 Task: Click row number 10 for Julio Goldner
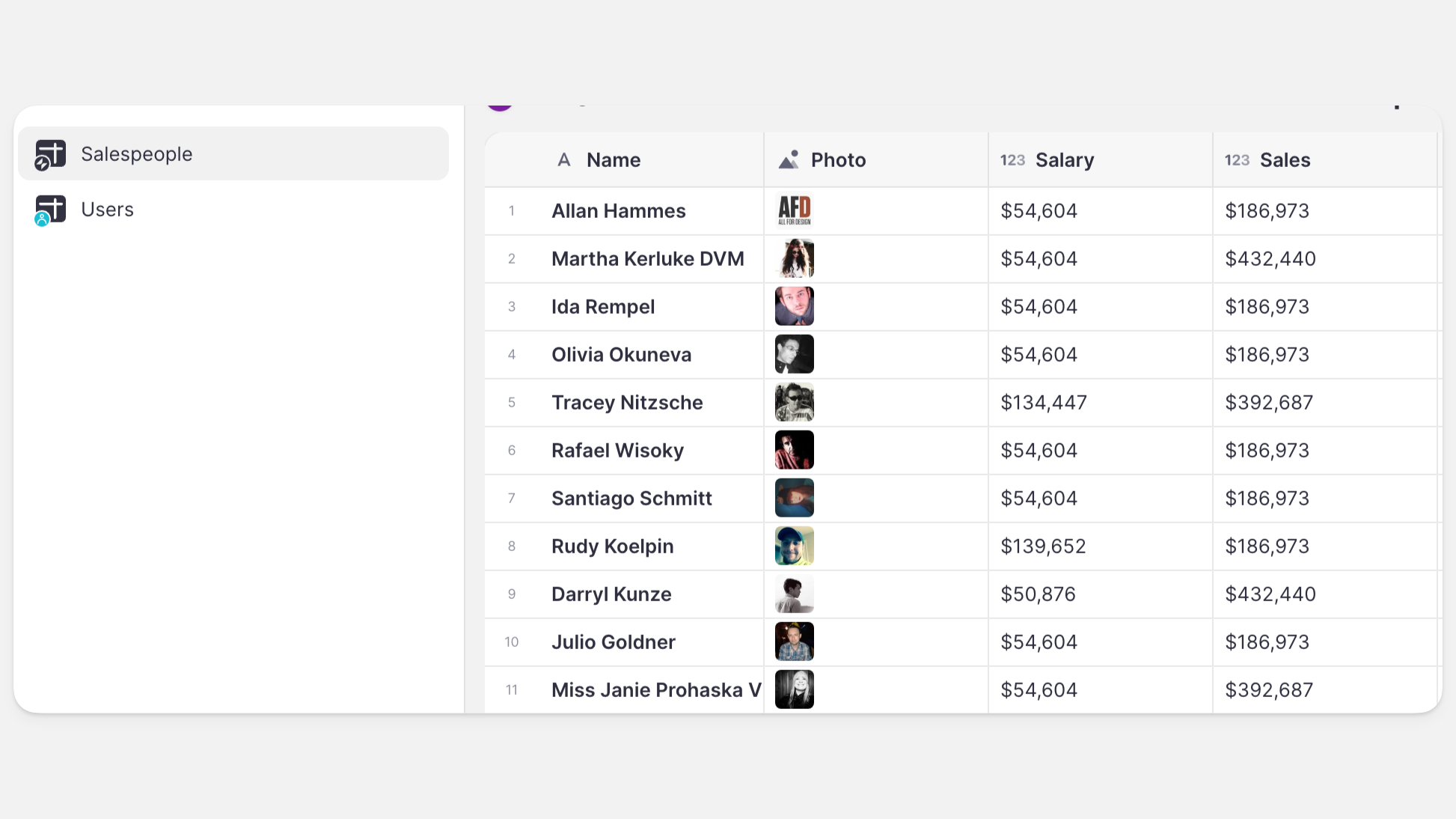pos(511,642)
